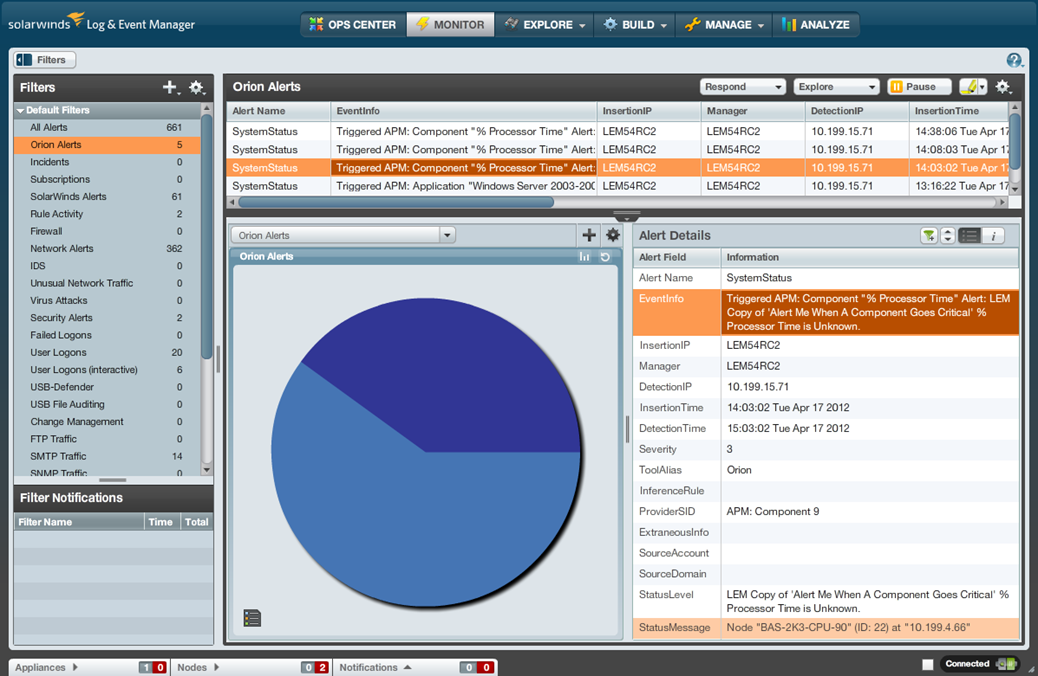This screenshot has width=1038, height=676.
Task: Sort by Alert Name column header
Action: tap(278, 111)
